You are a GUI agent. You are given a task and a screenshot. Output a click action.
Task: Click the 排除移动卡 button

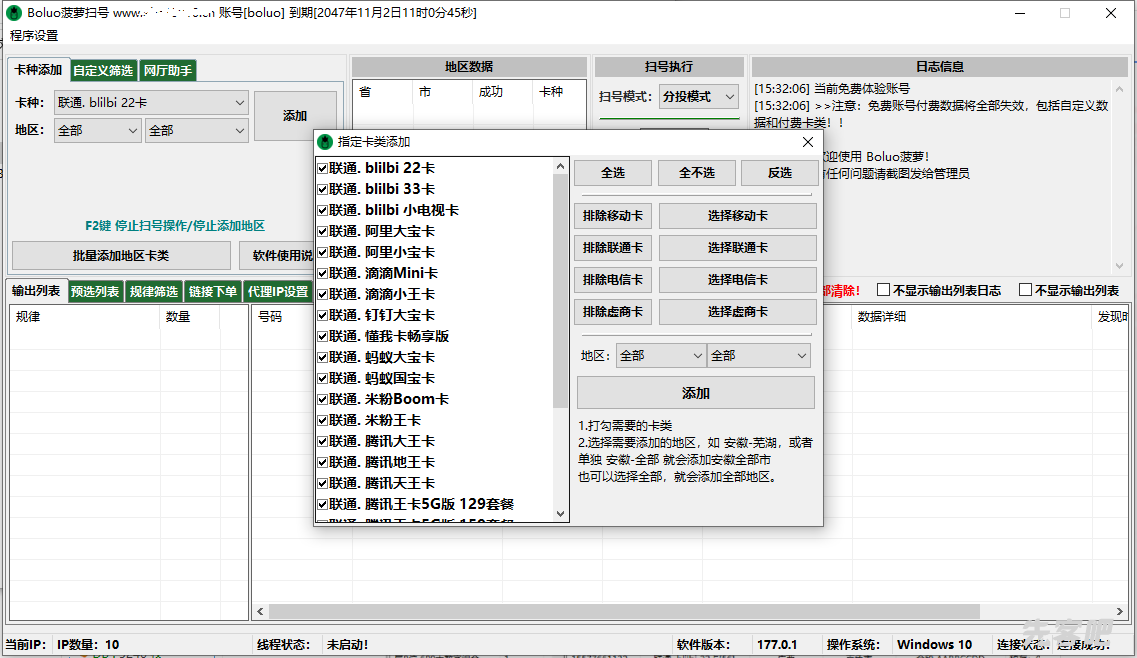pyautogui.click(x=613, y=216)
